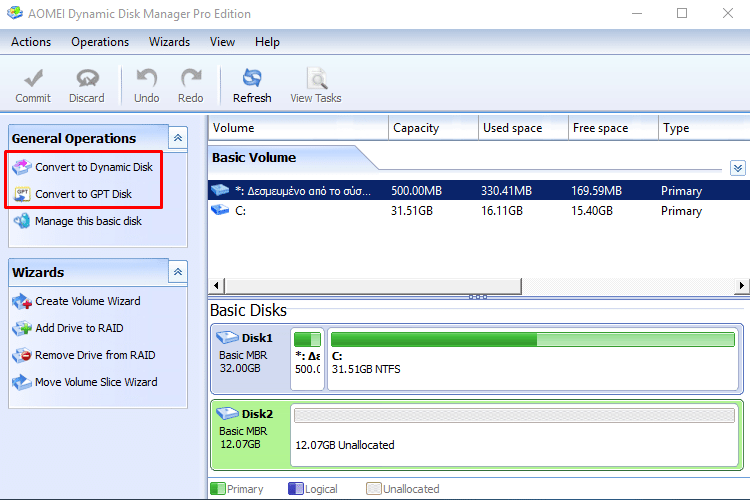Sort by the Free space column header
The width and height of the screenshot is (750, 500).
coord(613,128)
